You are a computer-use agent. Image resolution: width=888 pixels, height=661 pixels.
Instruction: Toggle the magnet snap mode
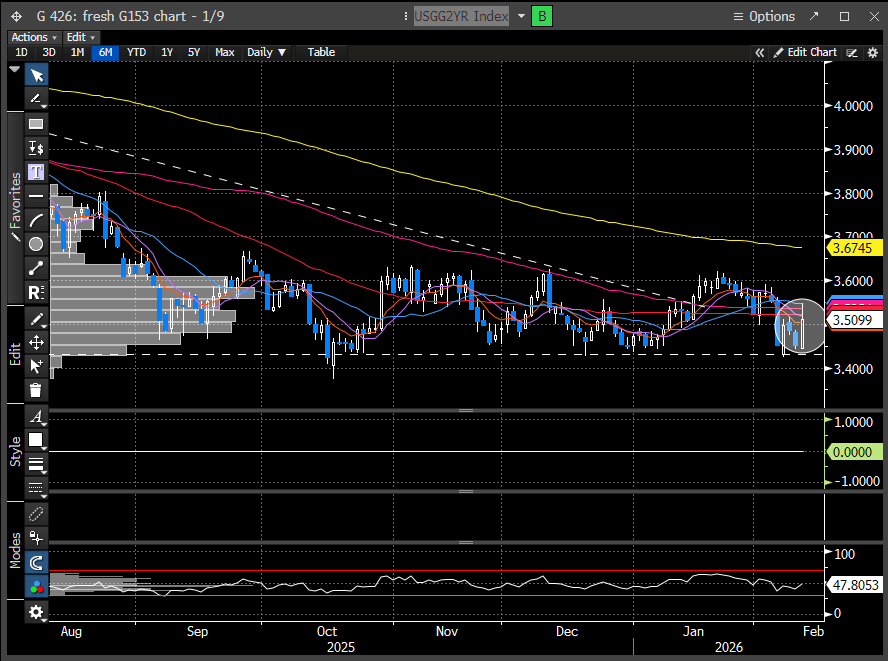pos(36,564)
